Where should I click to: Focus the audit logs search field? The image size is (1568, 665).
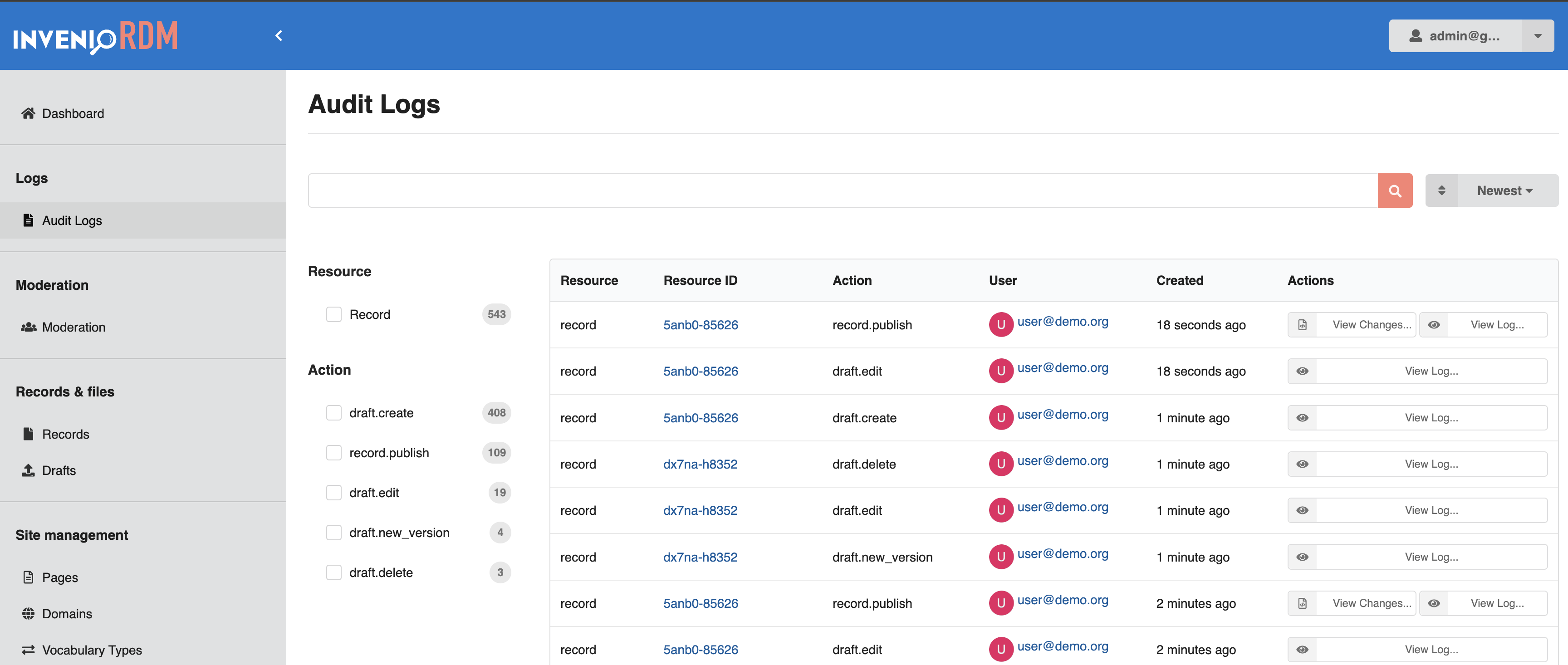coord(842,191)
